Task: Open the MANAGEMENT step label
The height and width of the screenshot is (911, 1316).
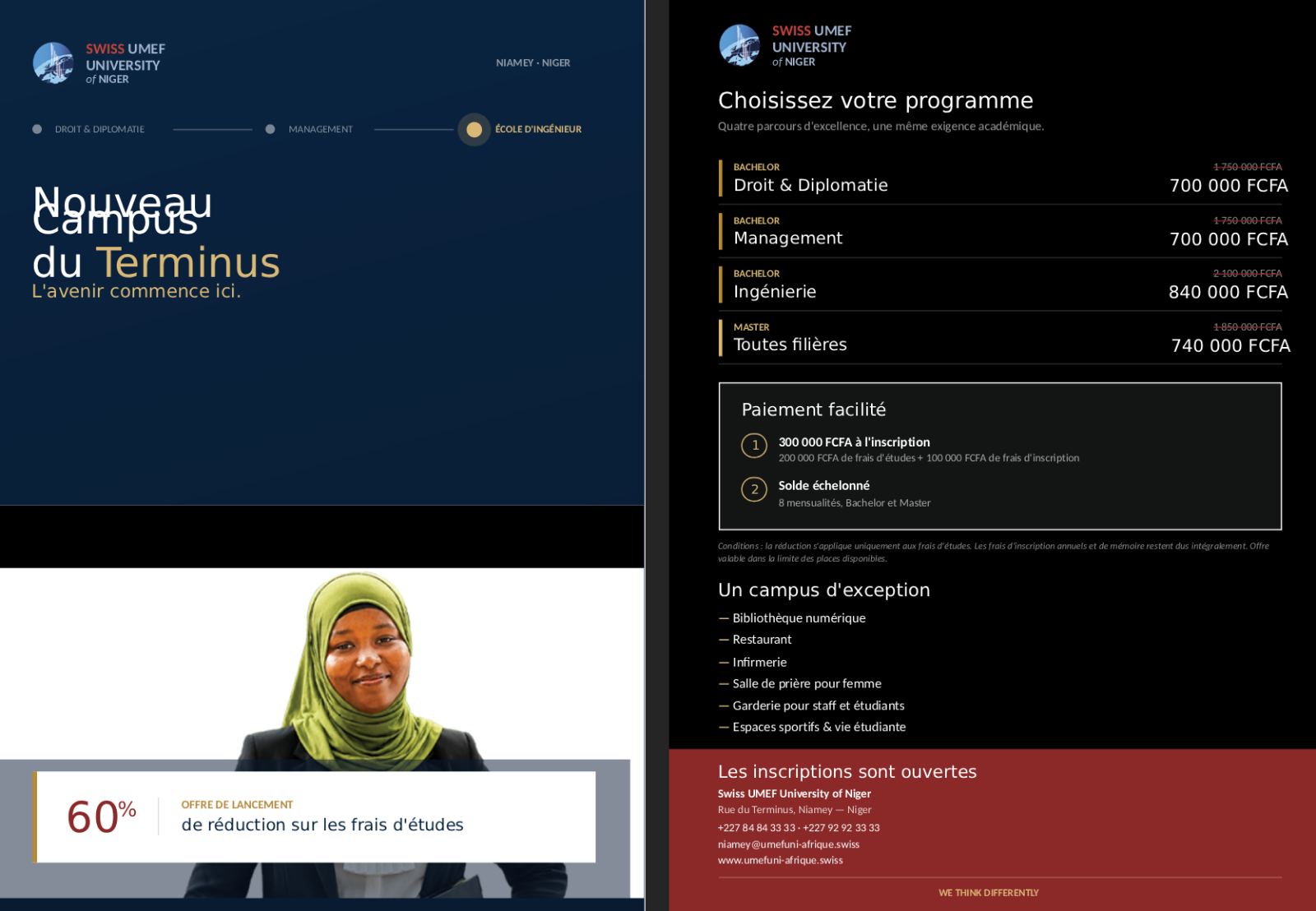Action: coord(321,129)
